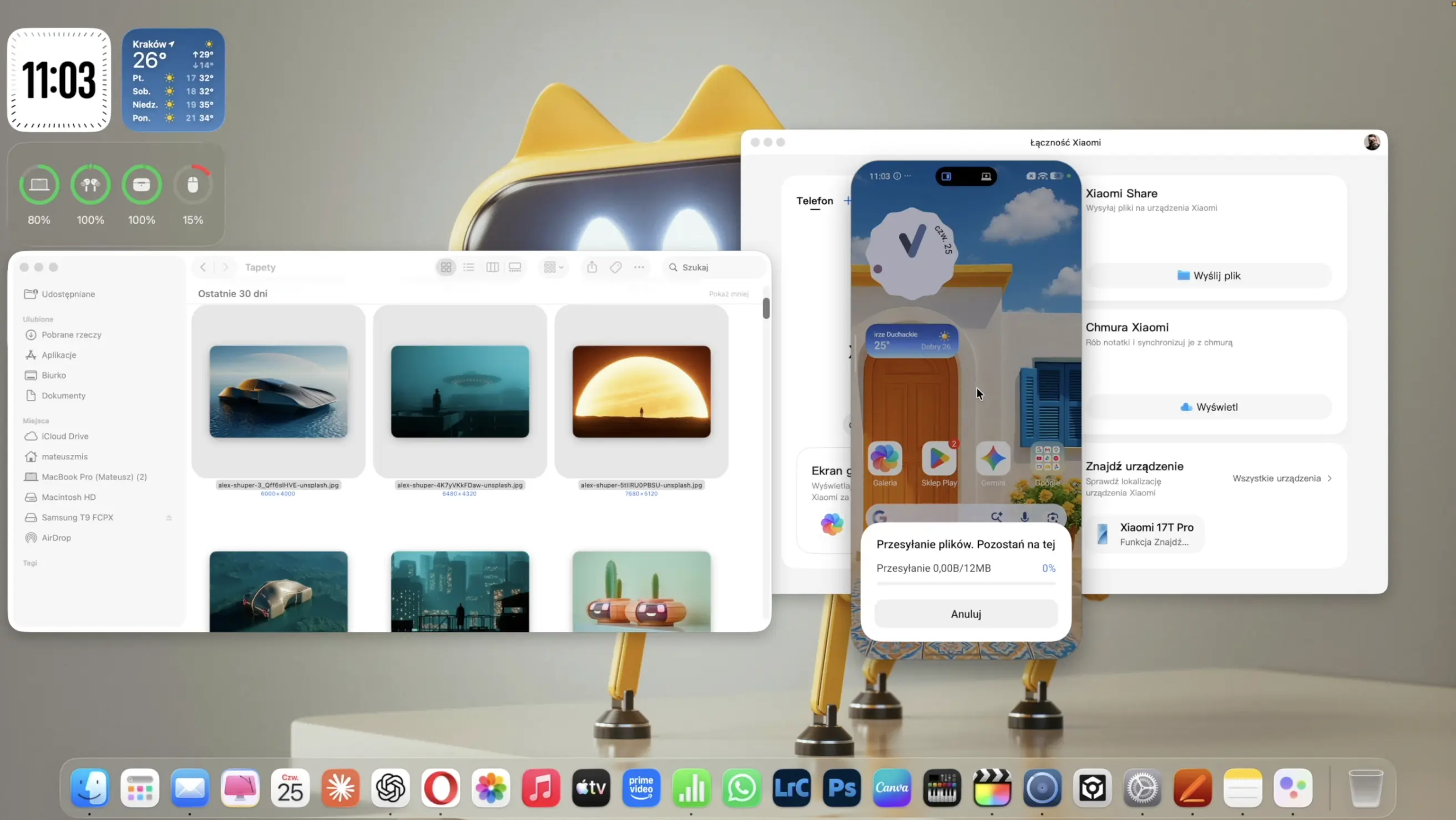
Task: Open WhatsApp from the Dock
Action: [741, 788]
